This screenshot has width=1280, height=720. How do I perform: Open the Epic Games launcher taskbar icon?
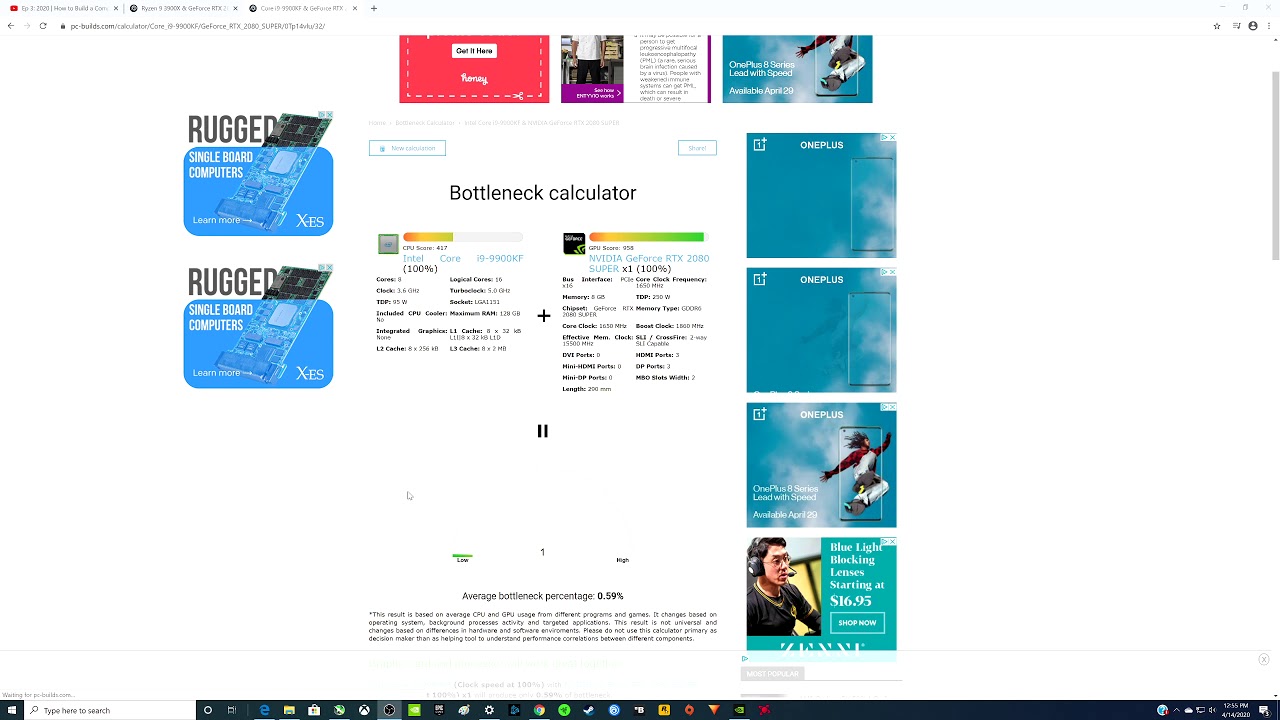[x=439, y=710]
